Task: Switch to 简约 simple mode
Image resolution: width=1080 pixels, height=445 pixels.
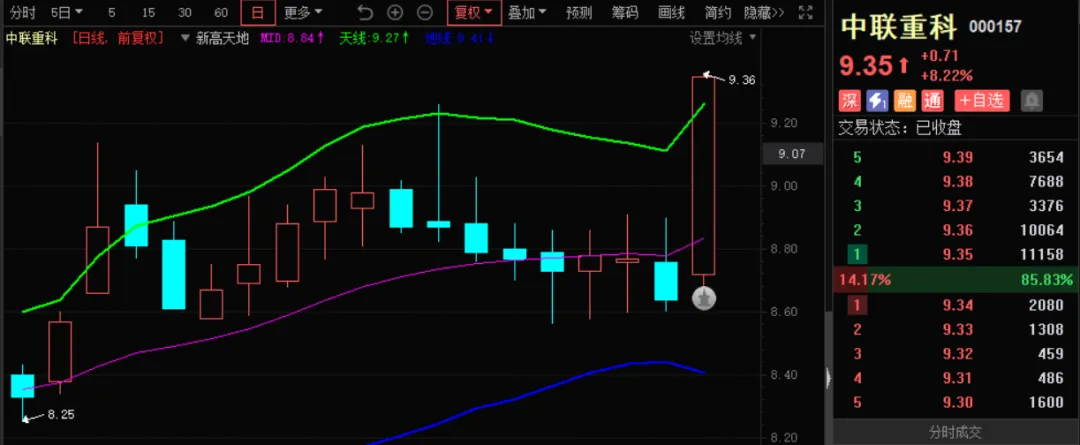Action: click(x=717, y=12)
